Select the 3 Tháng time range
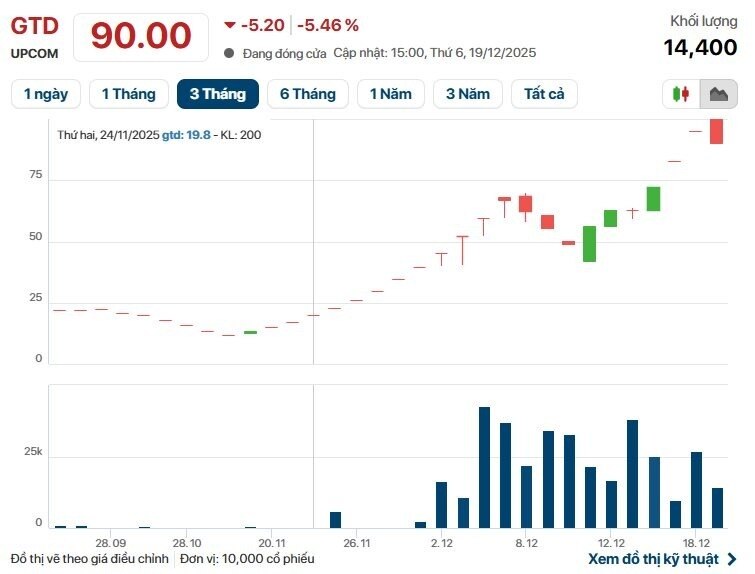755x574 pixels. click(218, 94)
